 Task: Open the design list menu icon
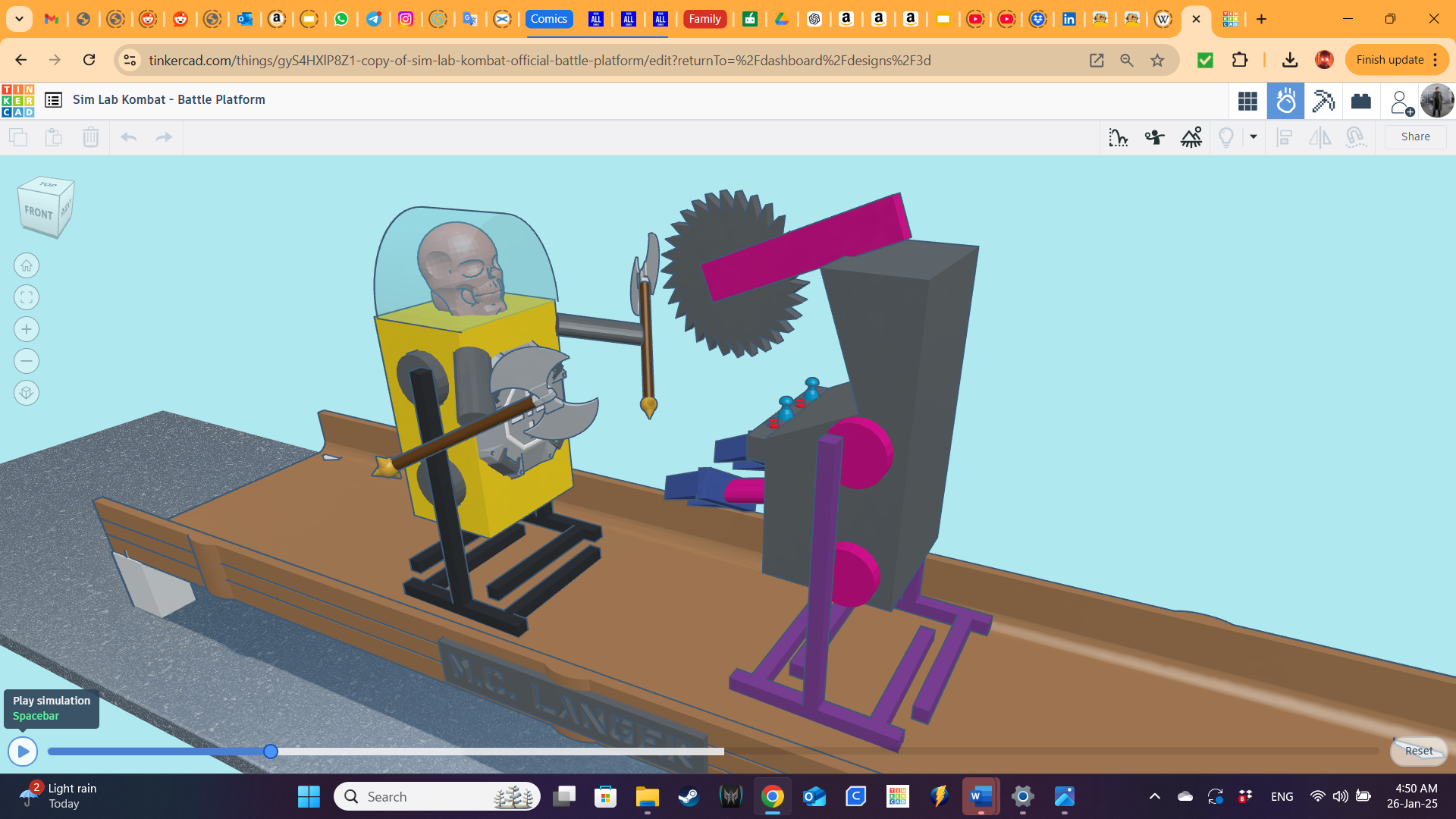(x=53, y=99)
